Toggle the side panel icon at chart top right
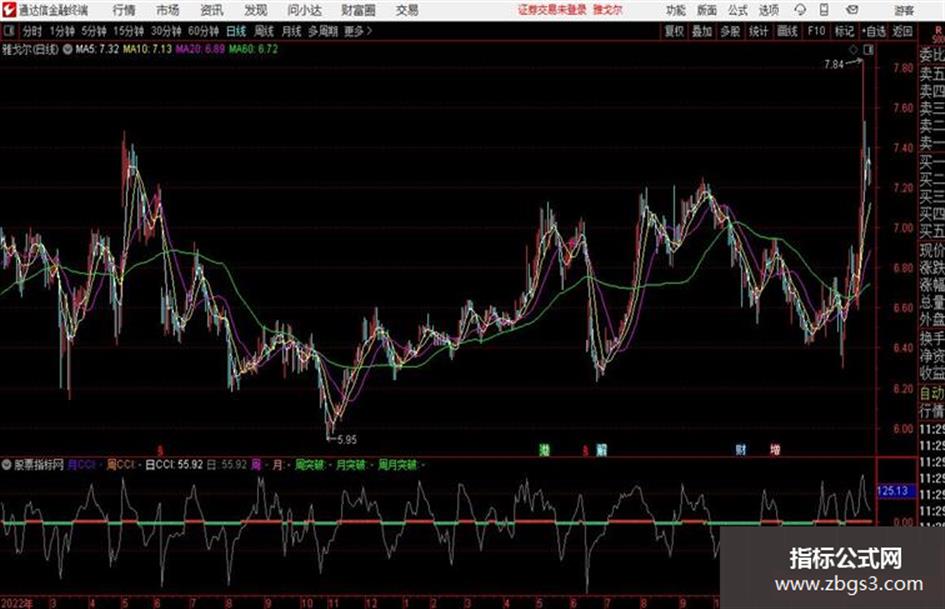The width and height of the screenshot is (945, 609). (x=868, y=50)
